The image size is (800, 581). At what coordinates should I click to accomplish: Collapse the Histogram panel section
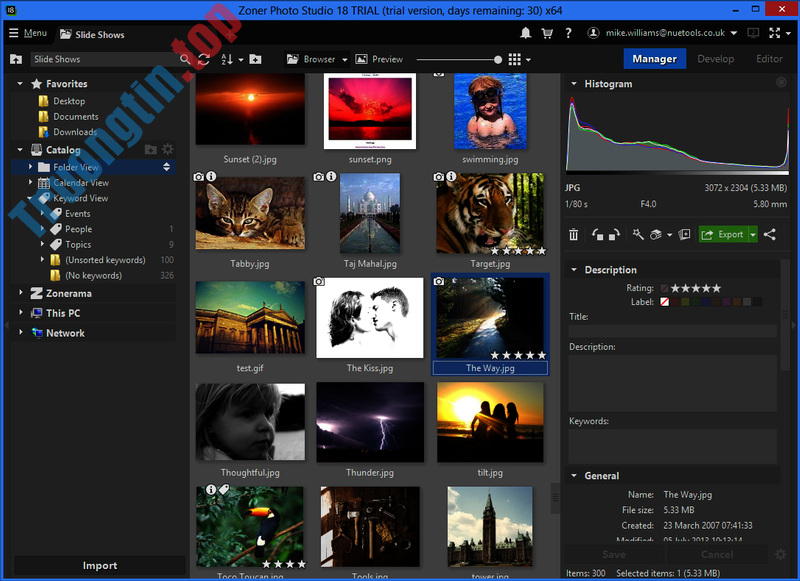point(573,84)
